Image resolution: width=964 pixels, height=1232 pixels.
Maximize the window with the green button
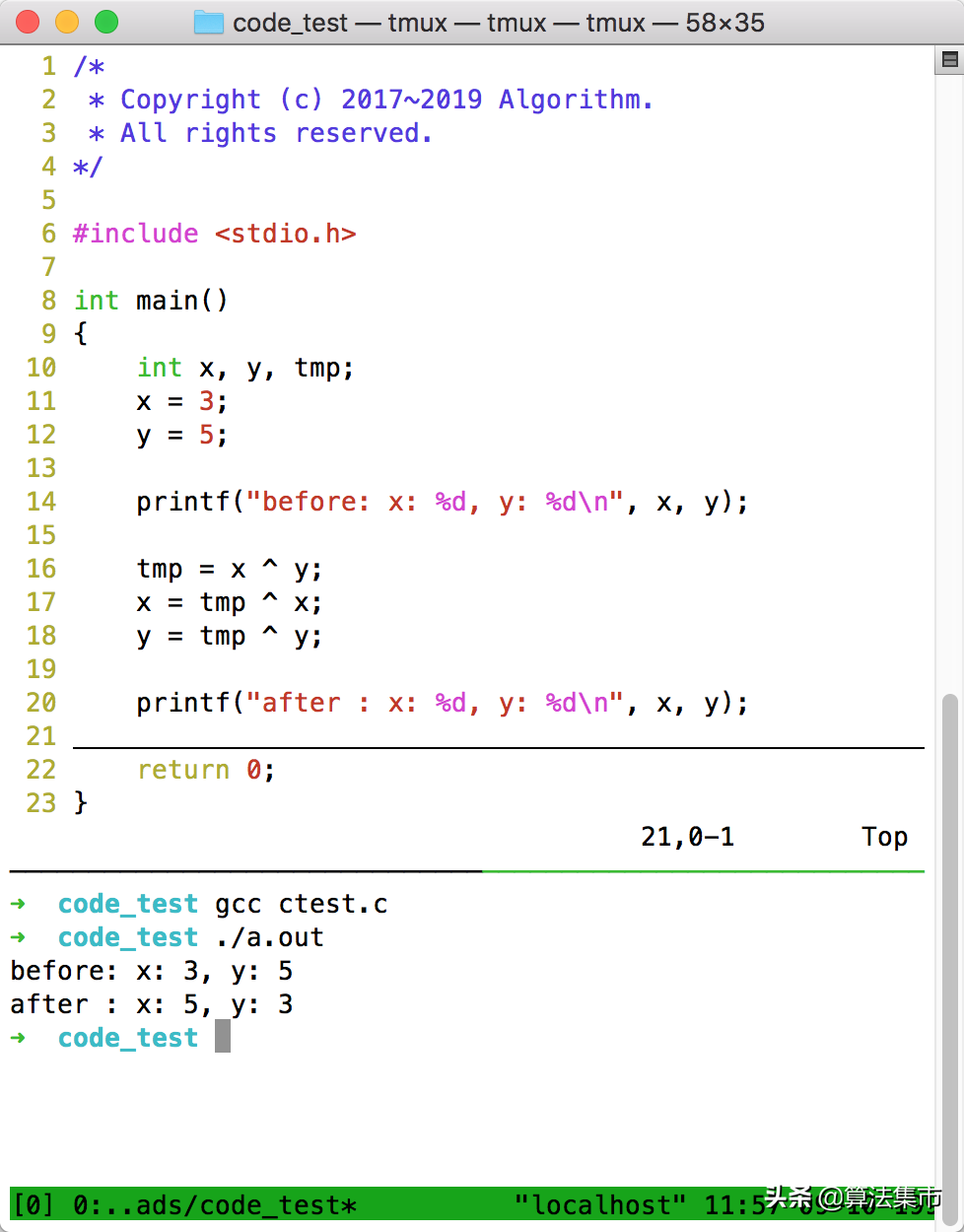(106, 22)
